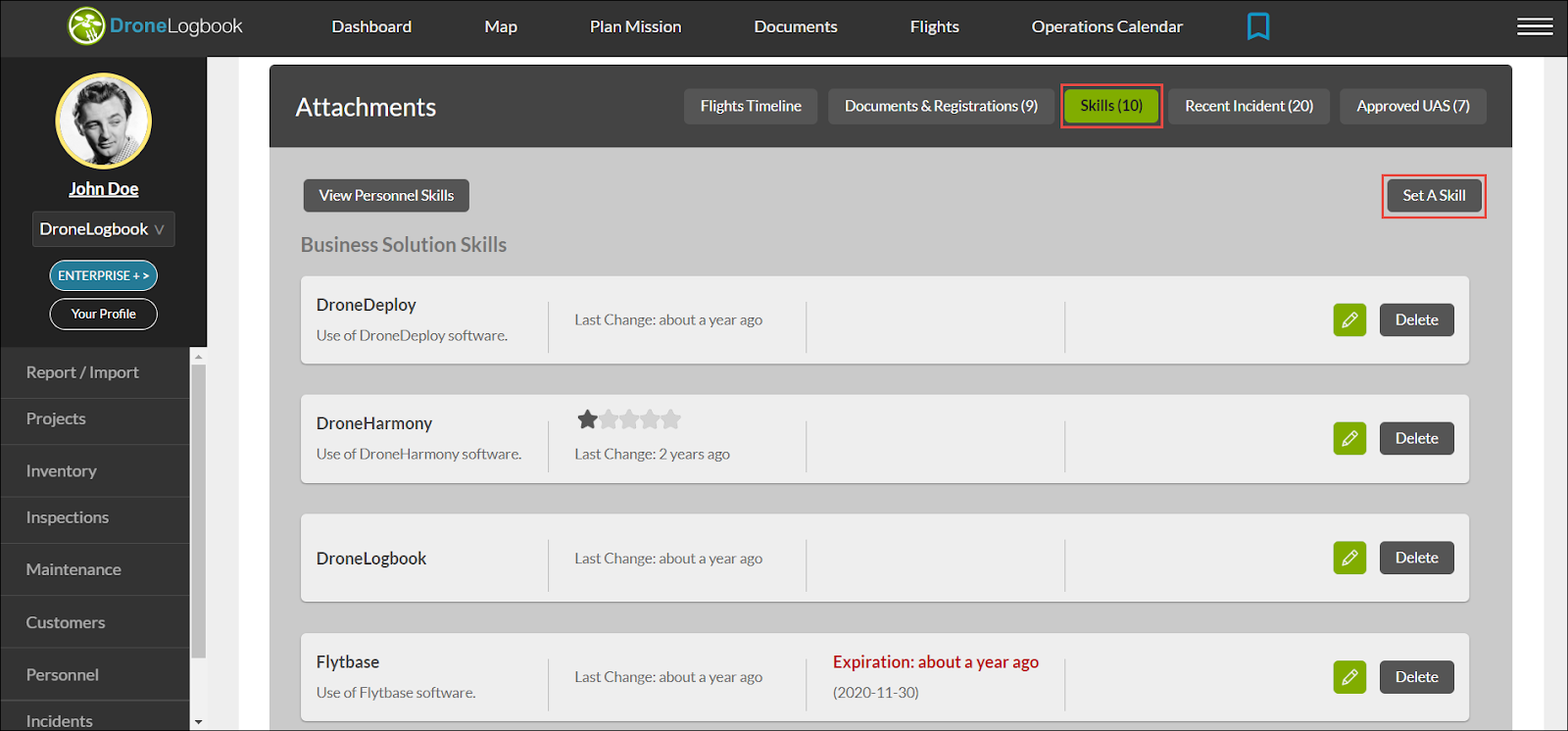Click the DroneDeploy skill name

[367, 305]
